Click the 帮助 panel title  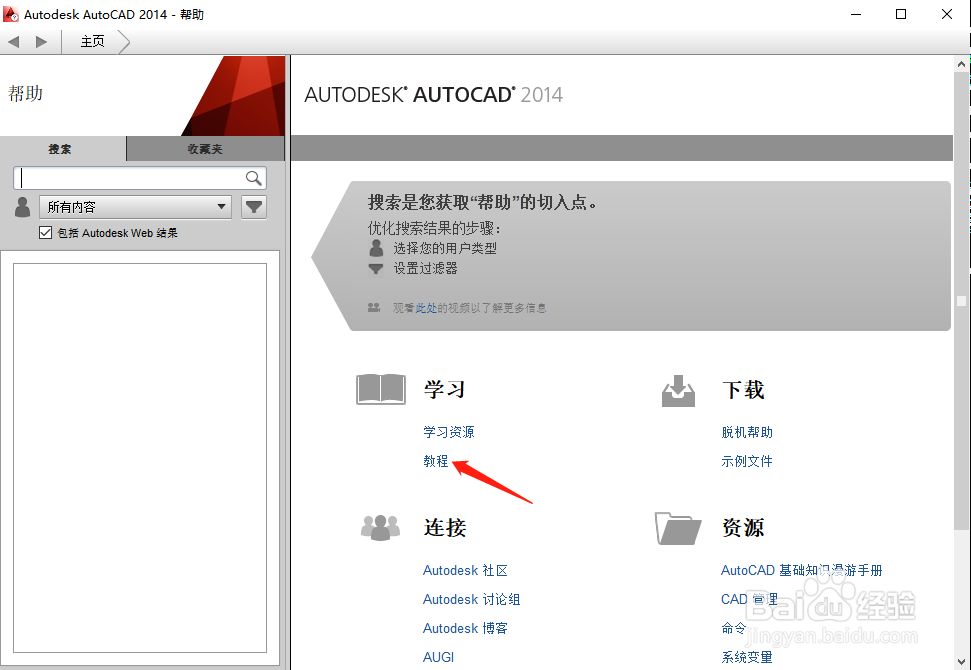pos(25,94)
